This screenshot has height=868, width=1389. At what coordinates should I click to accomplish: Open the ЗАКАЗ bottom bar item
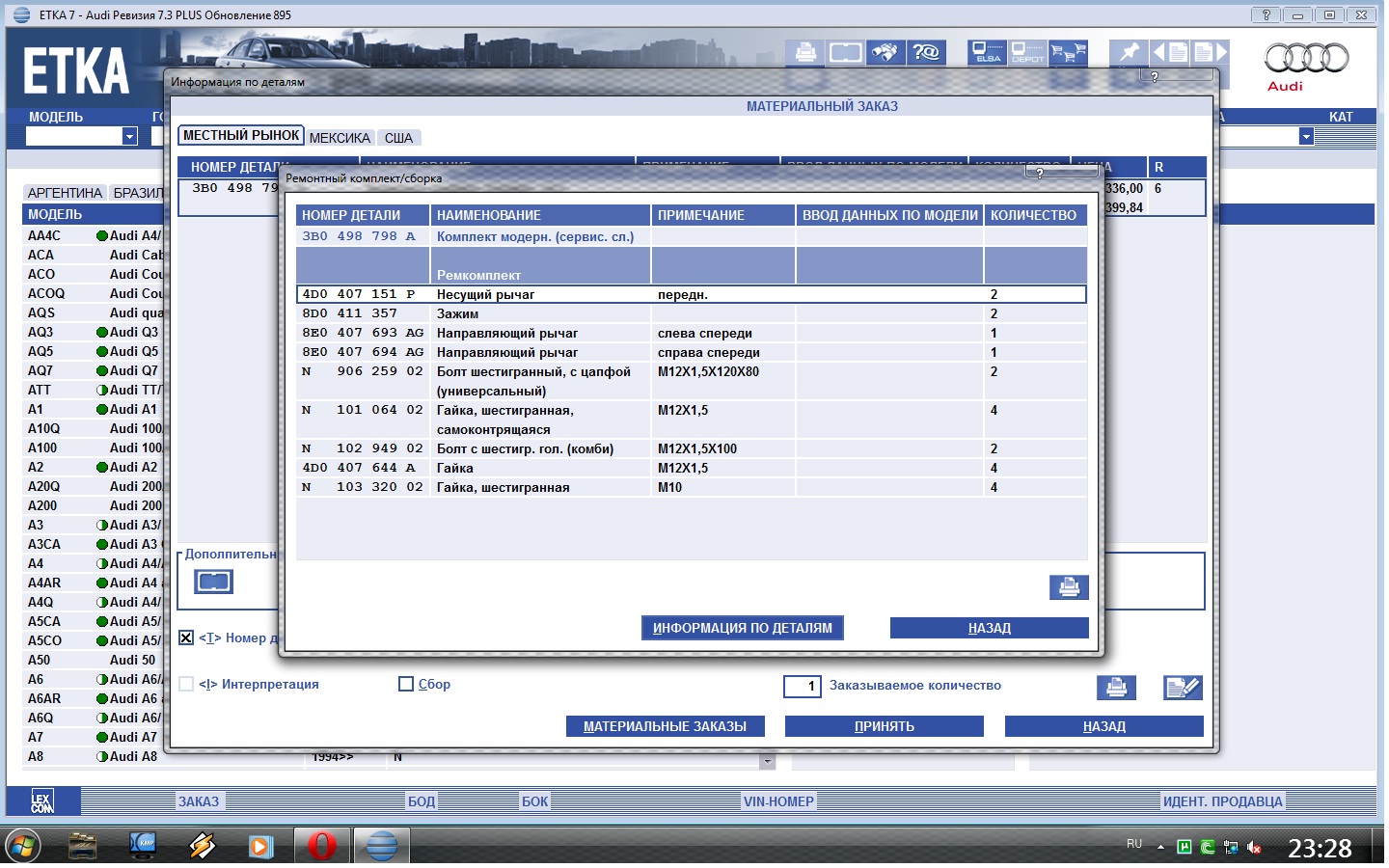coord(199,801)
